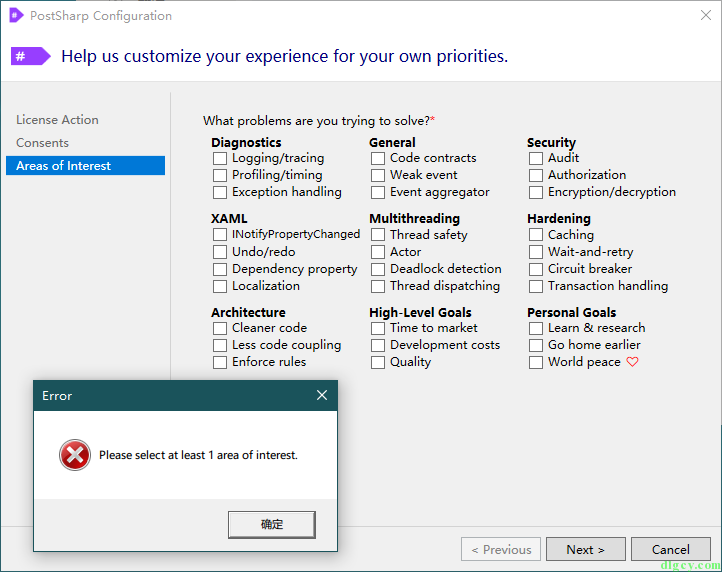Enable Profiling/timing option
722x572 pixels.
(220, 175)
